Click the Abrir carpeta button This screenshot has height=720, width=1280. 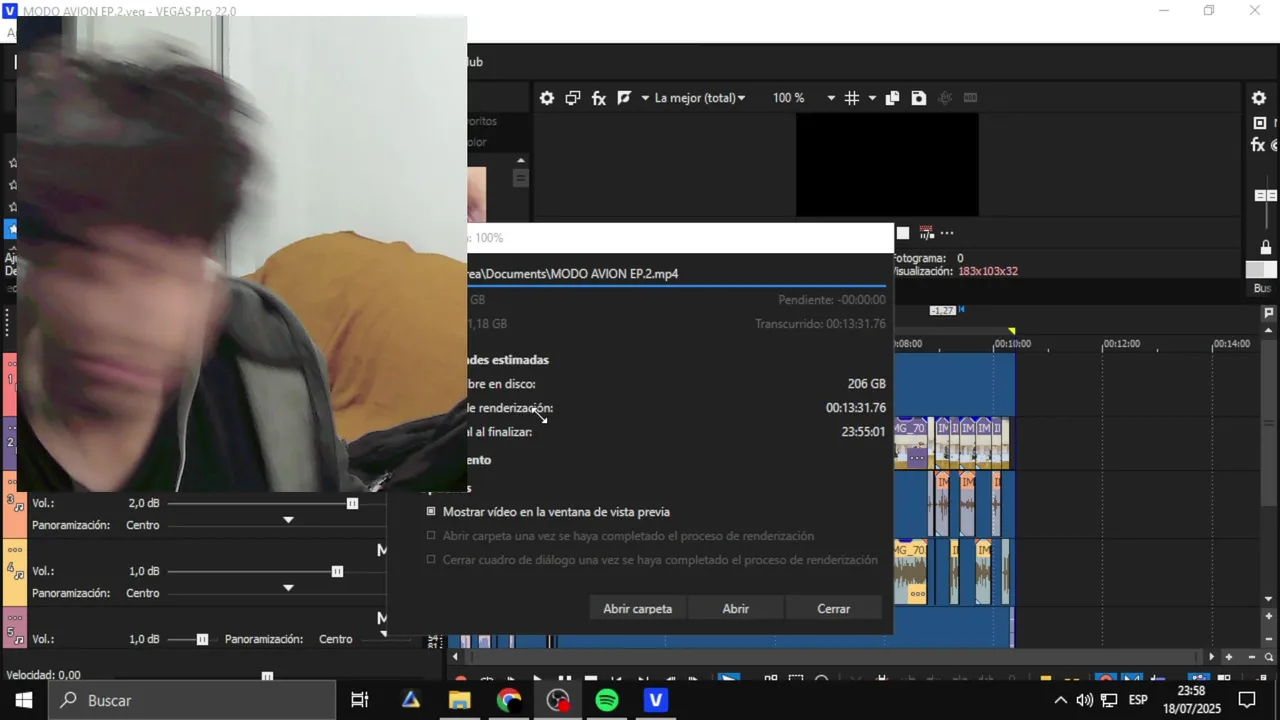(x=637, y=608)
